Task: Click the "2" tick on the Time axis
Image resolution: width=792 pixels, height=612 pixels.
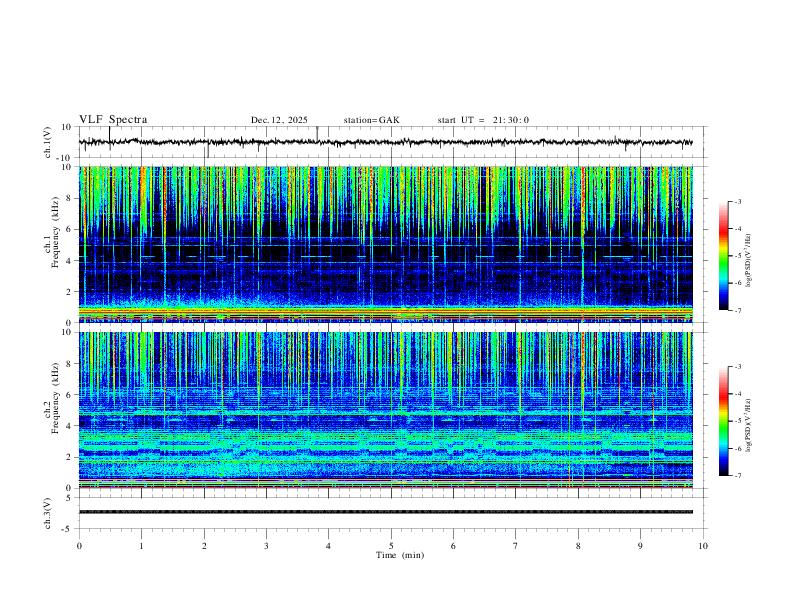Action: [x=204, y=546]
